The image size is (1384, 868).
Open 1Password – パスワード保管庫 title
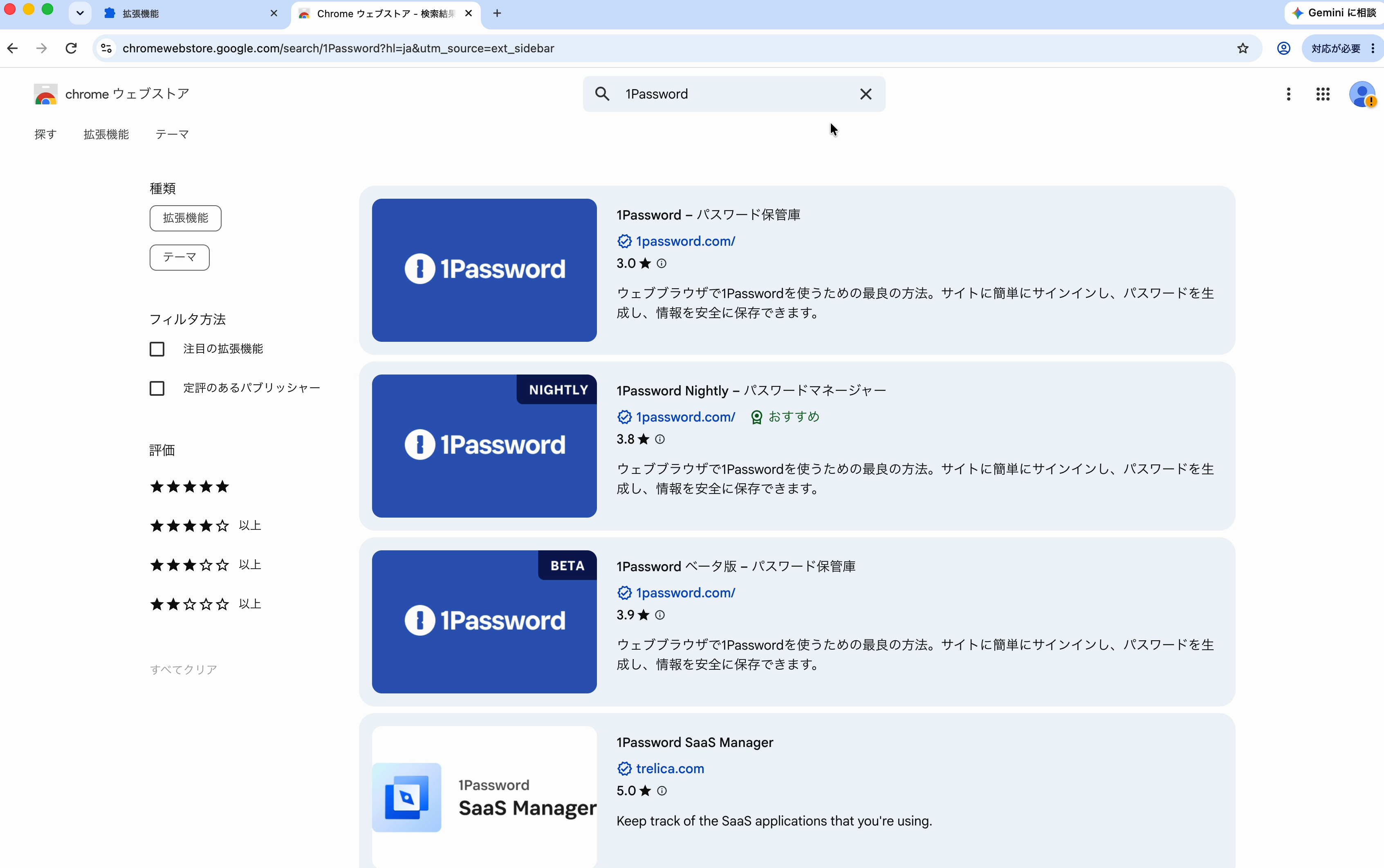(x=709, y=215)
